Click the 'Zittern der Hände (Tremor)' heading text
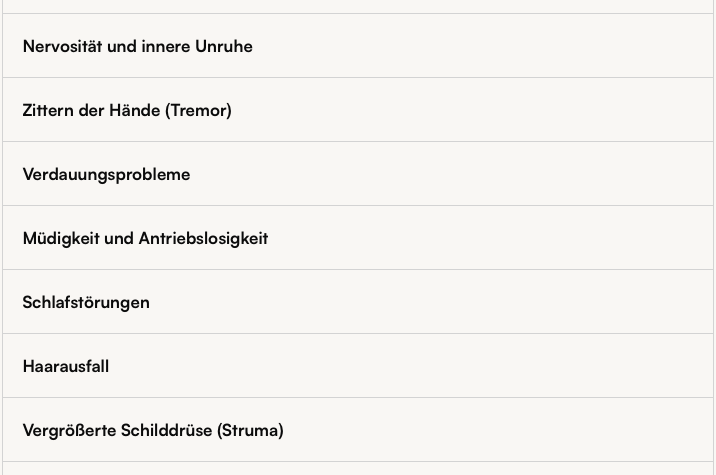This screenshot has width=716, height=475. (127, 110)
